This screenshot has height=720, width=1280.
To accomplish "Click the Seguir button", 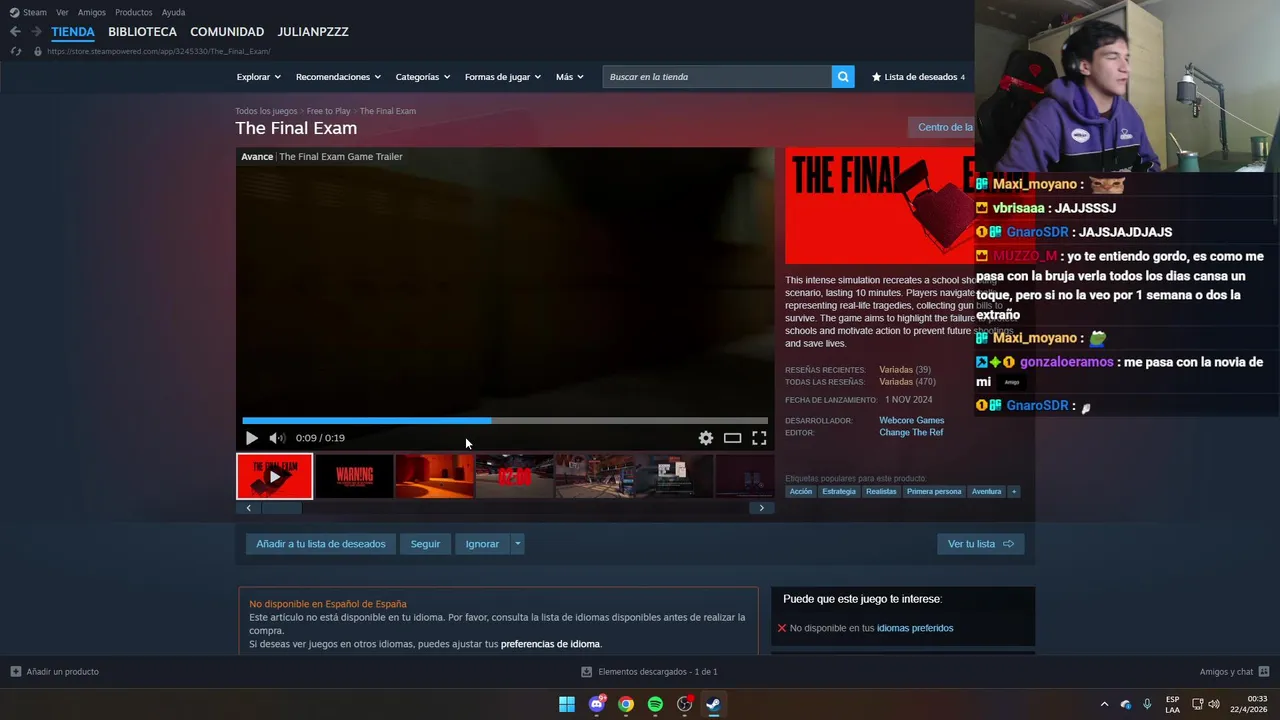I will click(425, 544).
